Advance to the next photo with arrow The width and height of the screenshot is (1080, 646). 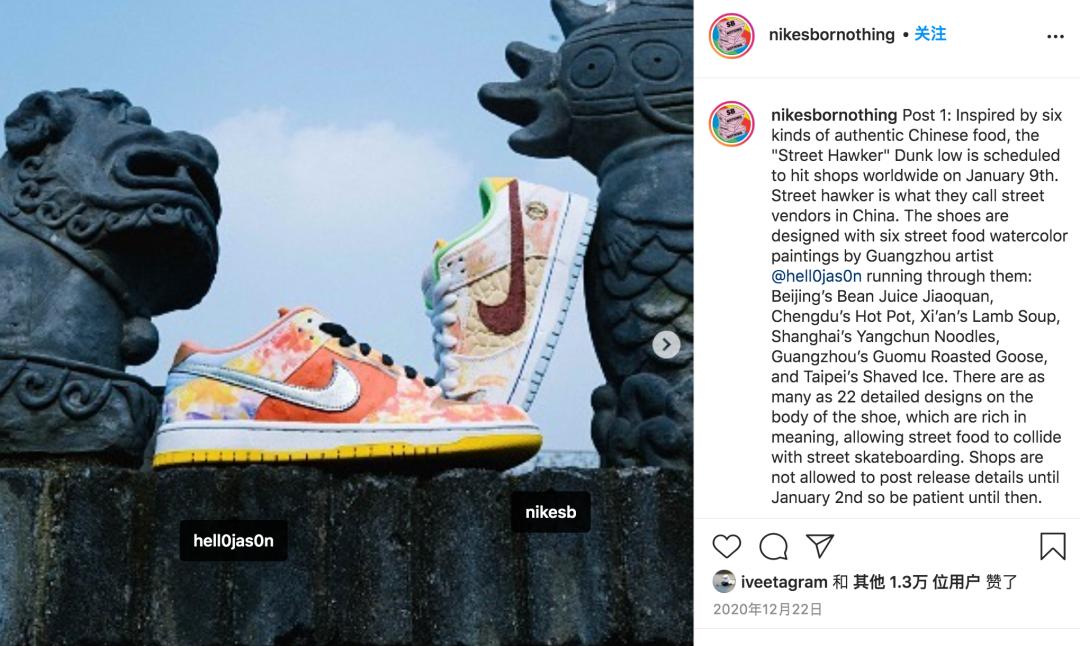pyautogui.click(x=666, y=344)
